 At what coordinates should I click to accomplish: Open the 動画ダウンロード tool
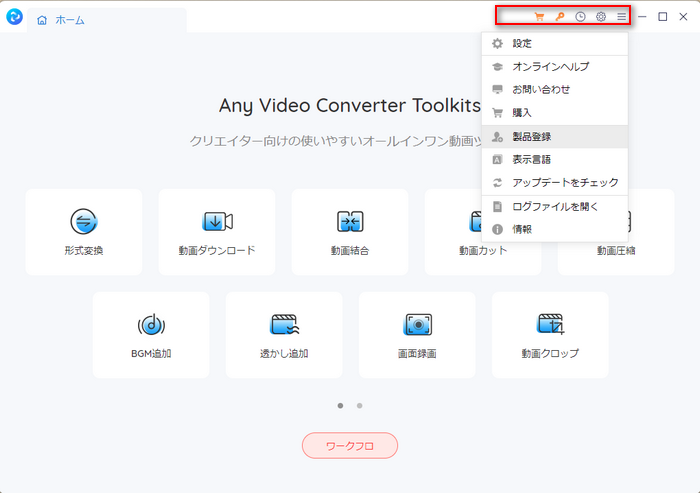click(217, 232)
